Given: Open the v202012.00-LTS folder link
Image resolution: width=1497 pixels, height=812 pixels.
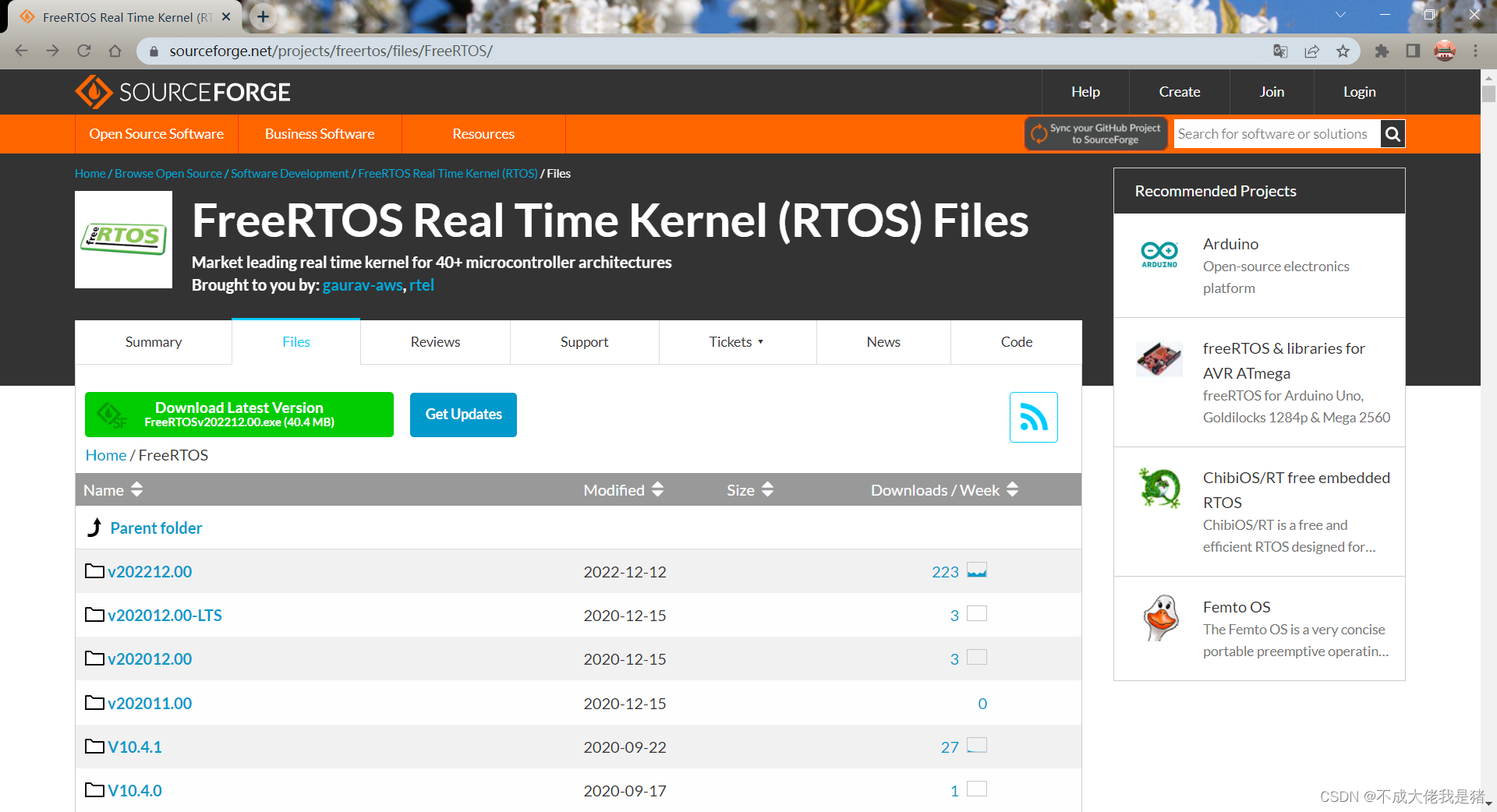Looking at the screenshot, I should pyautogui.click(x=165, y=616).
